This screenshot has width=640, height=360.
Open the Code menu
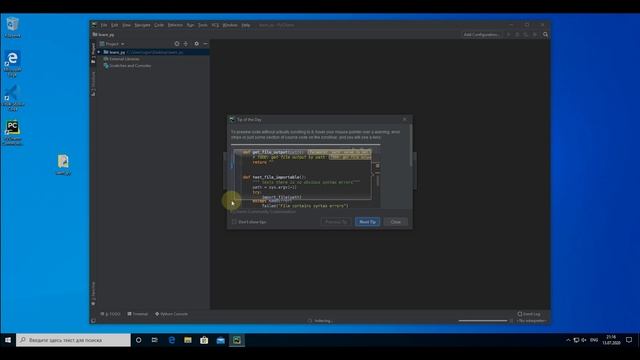click(159, 25)
